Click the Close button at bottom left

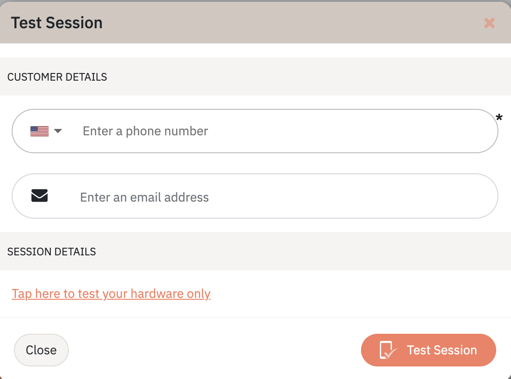point(41,350)
